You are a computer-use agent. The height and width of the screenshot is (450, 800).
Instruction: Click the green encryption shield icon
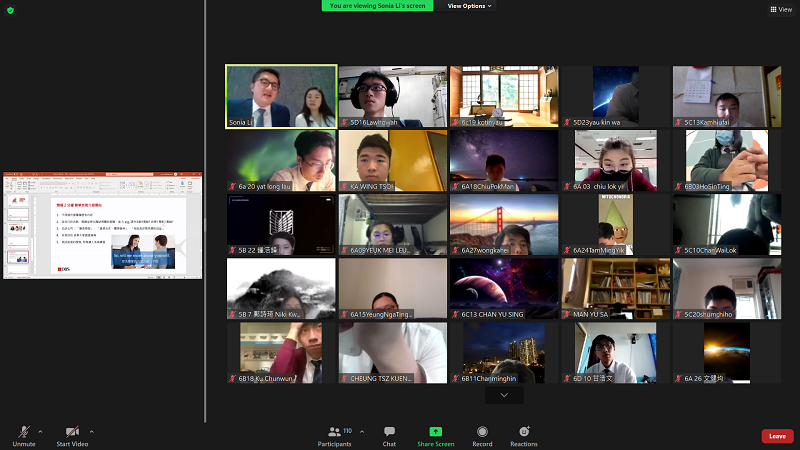(9, 8)
